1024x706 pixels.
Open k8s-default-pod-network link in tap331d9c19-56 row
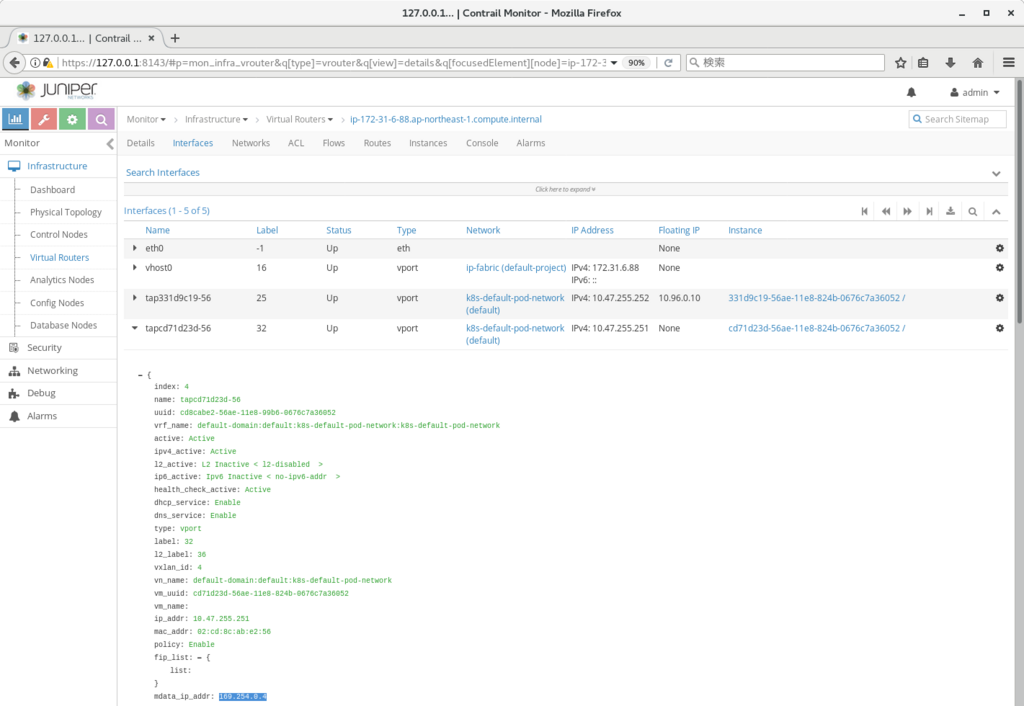click(x=515, y=304)
